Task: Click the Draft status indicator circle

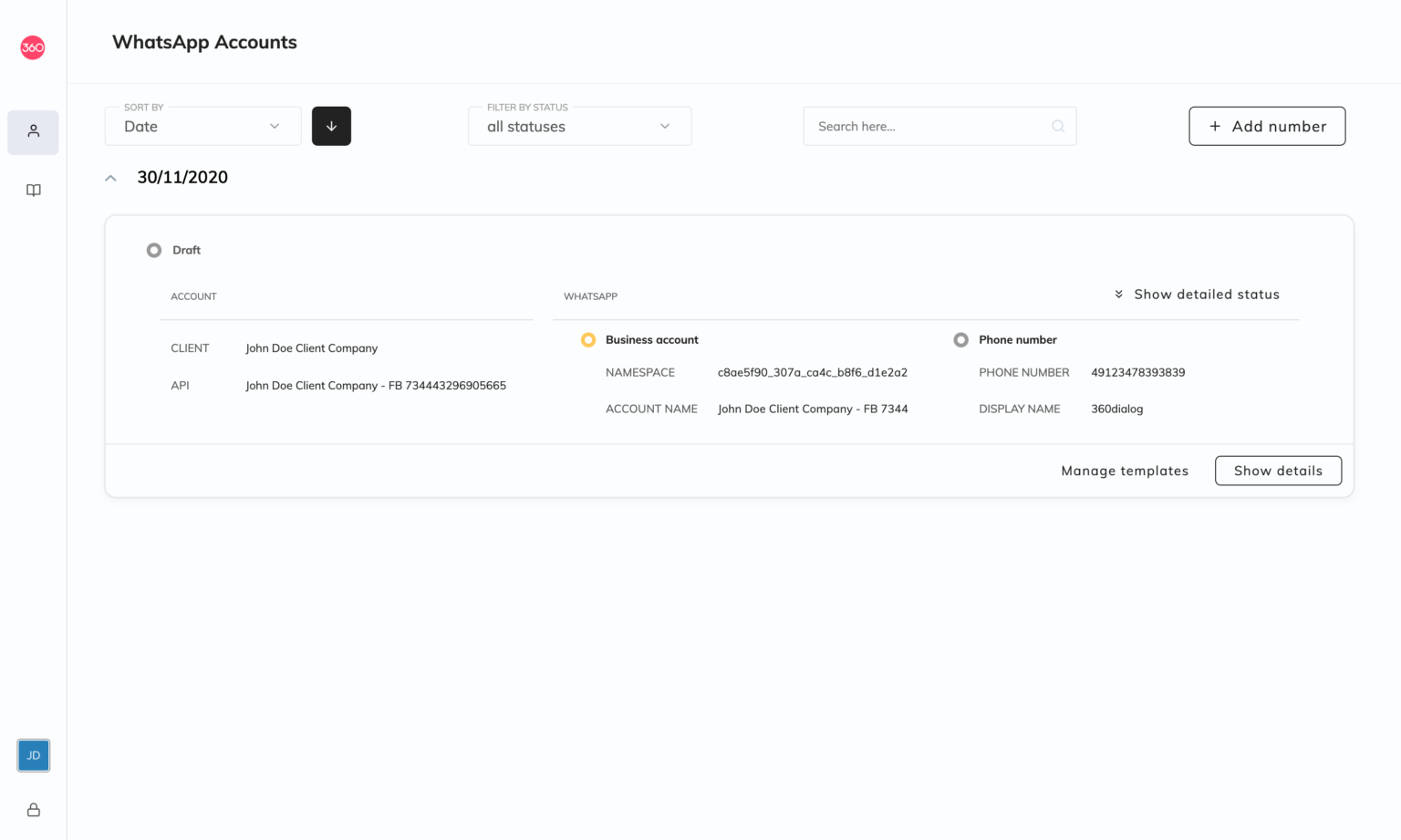Action: [x=153, y=249]
